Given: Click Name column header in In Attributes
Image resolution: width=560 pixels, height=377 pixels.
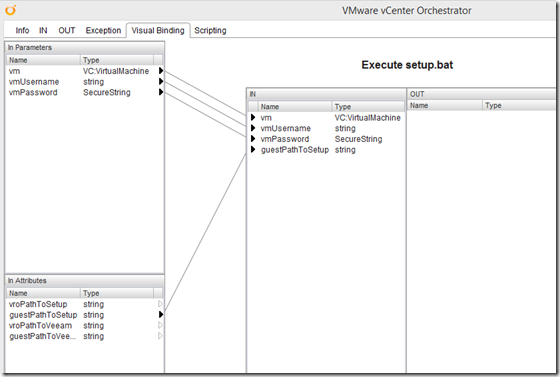Looking at the screenshot, I should (43, 293).
